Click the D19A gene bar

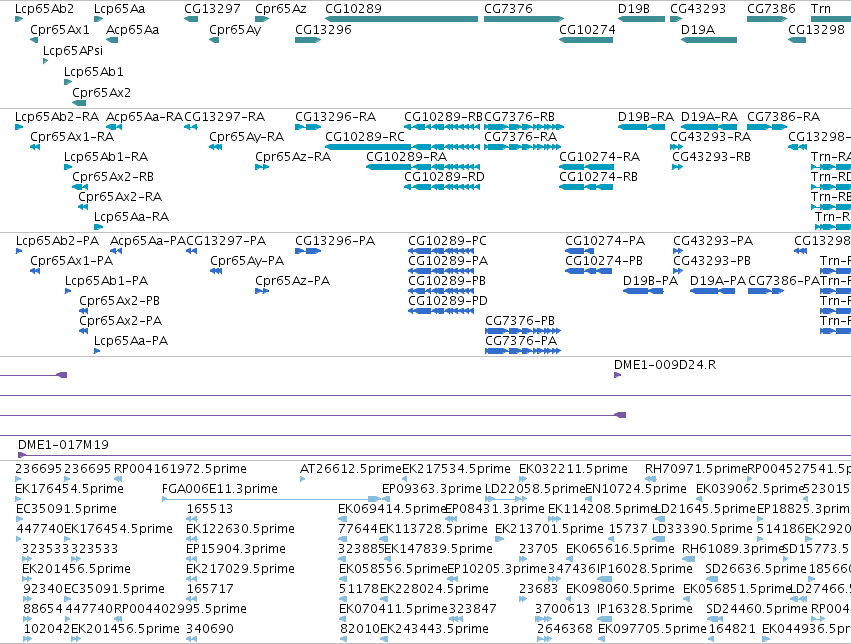point(709,40)
